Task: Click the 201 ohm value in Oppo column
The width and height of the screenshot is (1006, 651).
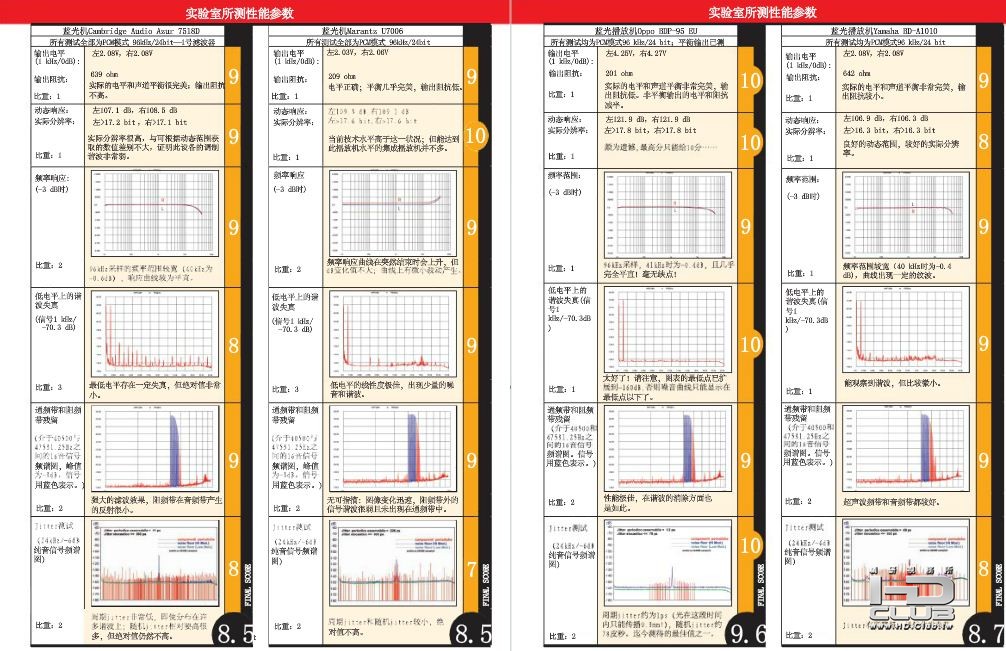Action: pyautogui.click(x=619, y=73)
